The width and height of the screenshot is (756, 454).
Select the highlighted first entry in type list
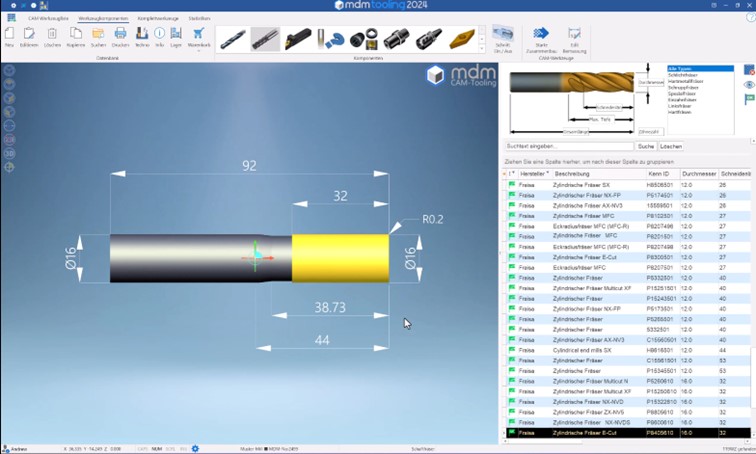(701, 69)
